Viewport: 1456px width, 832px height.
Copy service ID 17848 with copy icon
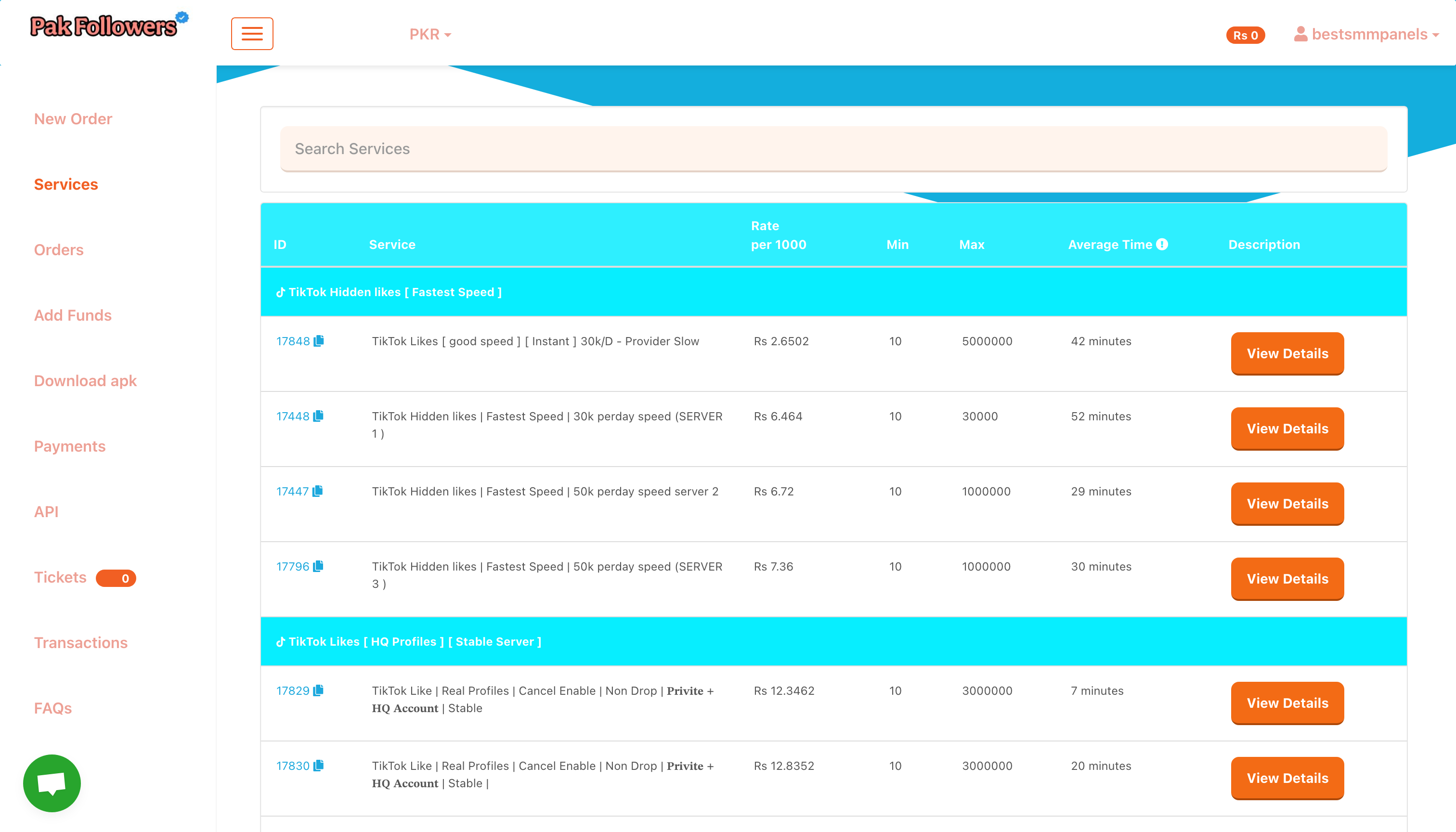click(x=319, y=340)
